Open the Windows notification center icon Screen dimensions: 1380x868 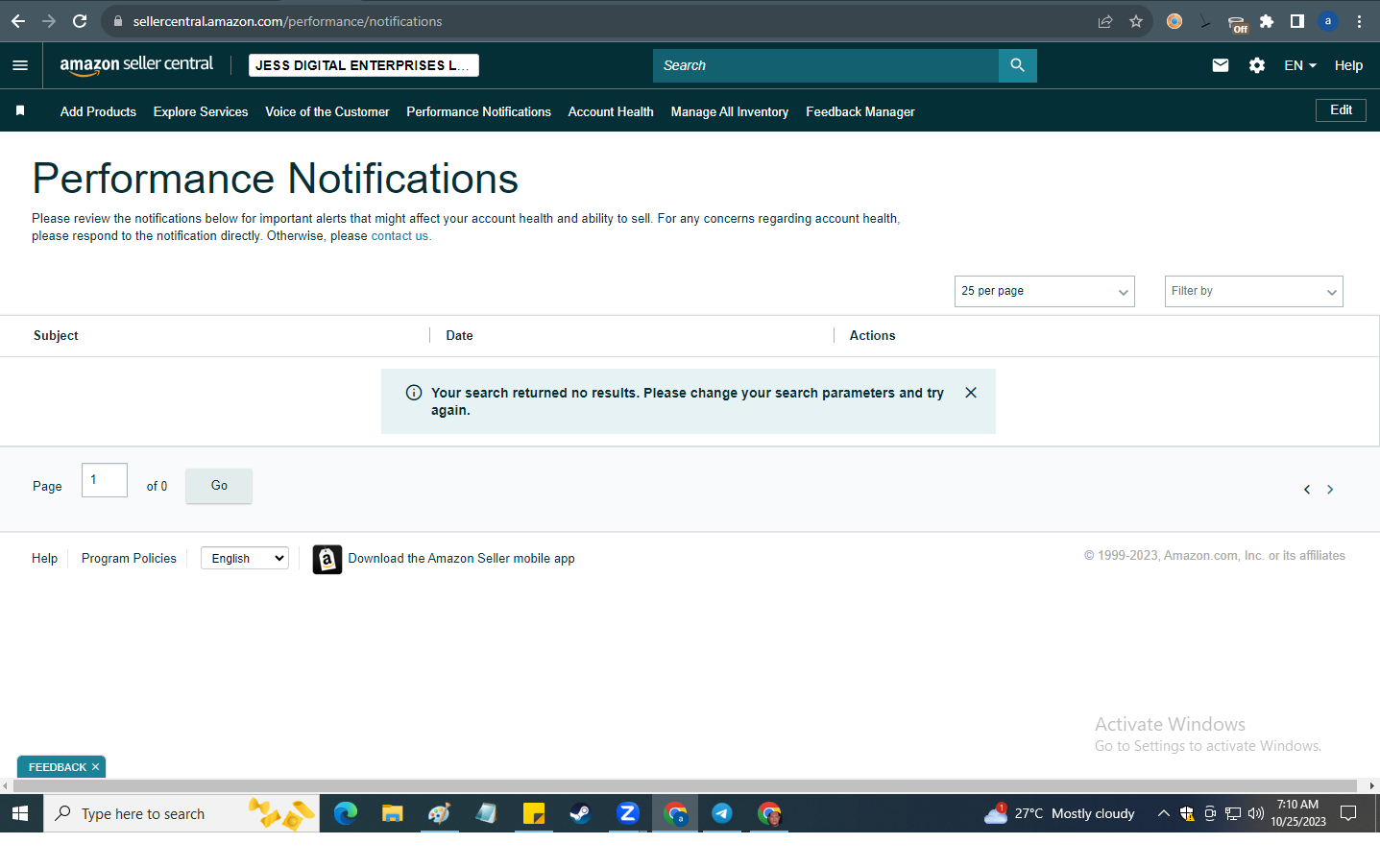click(1348, 813)
